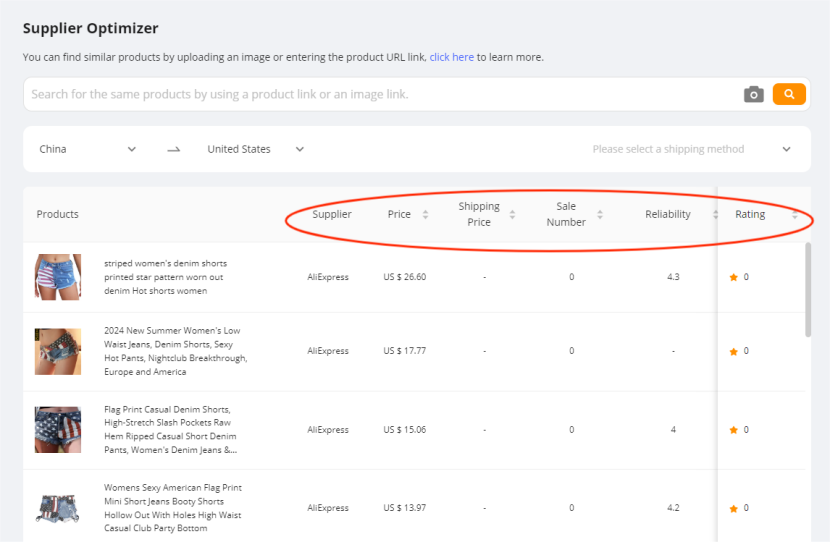The height and width of the screenshot is (543, 830).
Task: Open the Flag Print denim shorts thumbnail
Action: 58,430
